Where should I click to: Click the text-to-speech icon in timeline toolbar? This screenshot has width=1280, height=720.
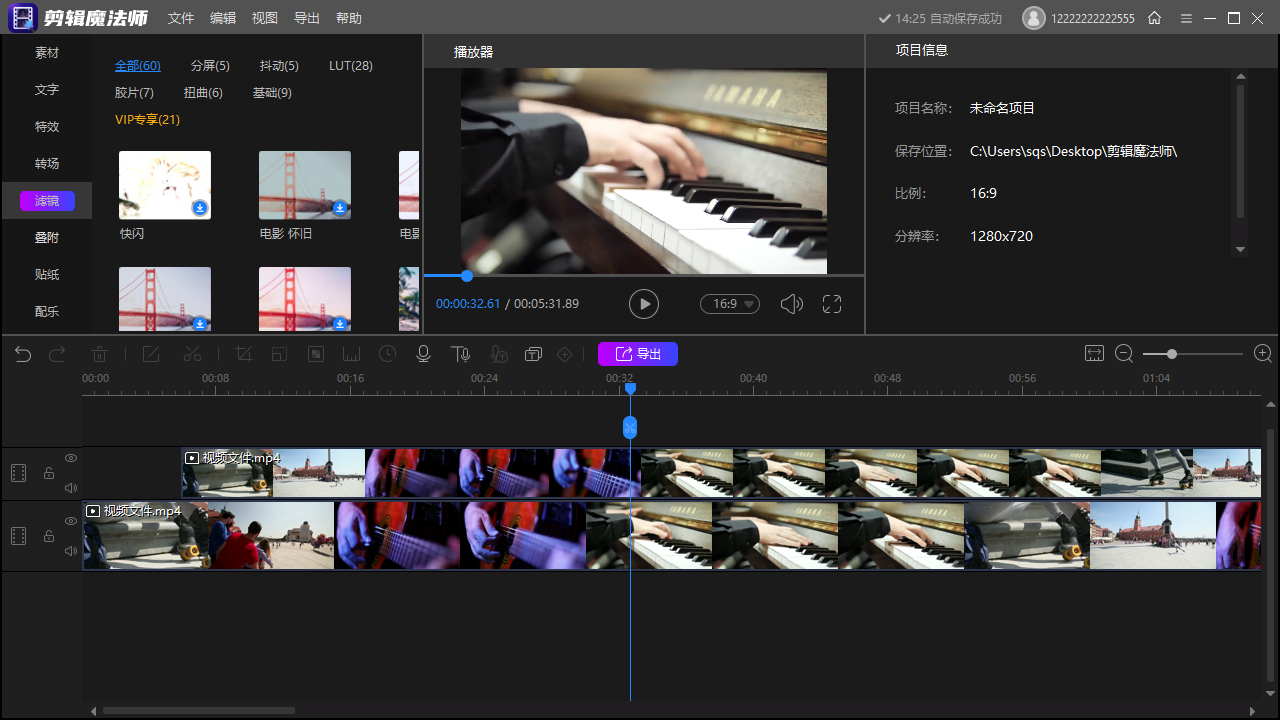pyautogui.click(x=460, y=354)
